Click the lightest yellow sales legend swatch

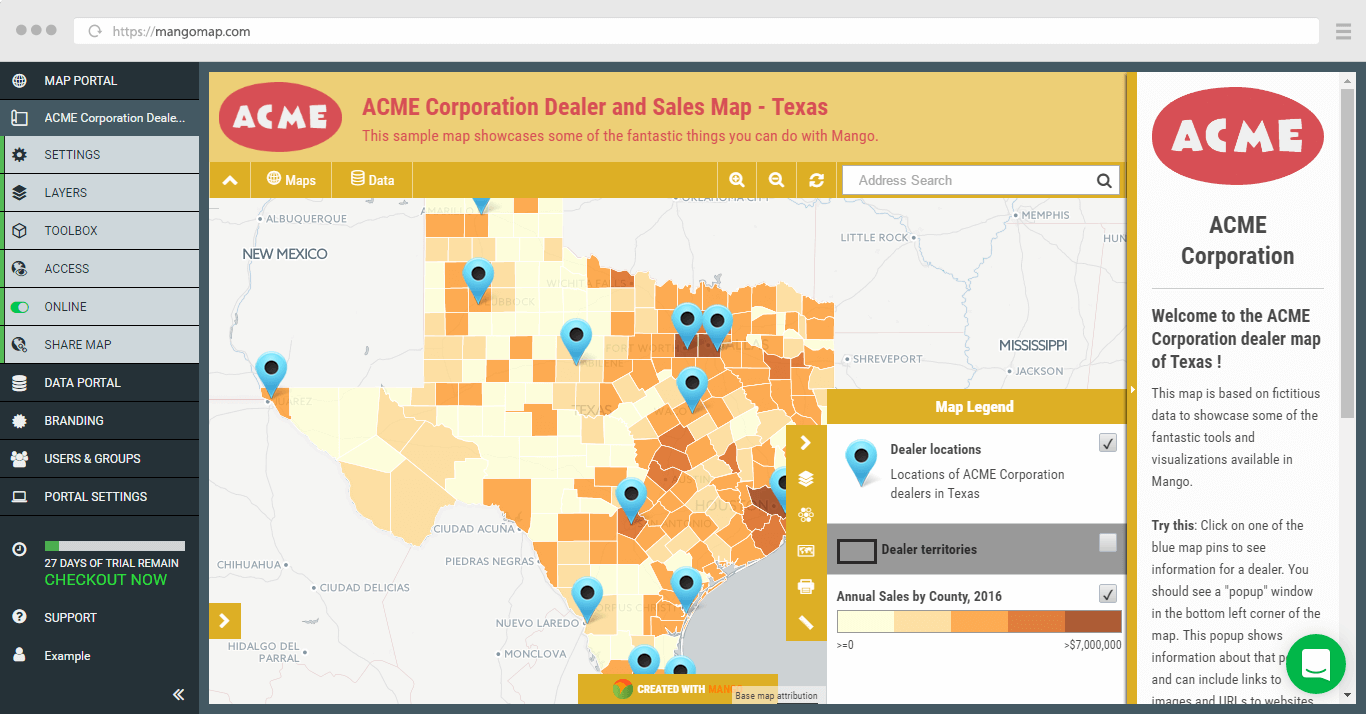coord(865,621)
